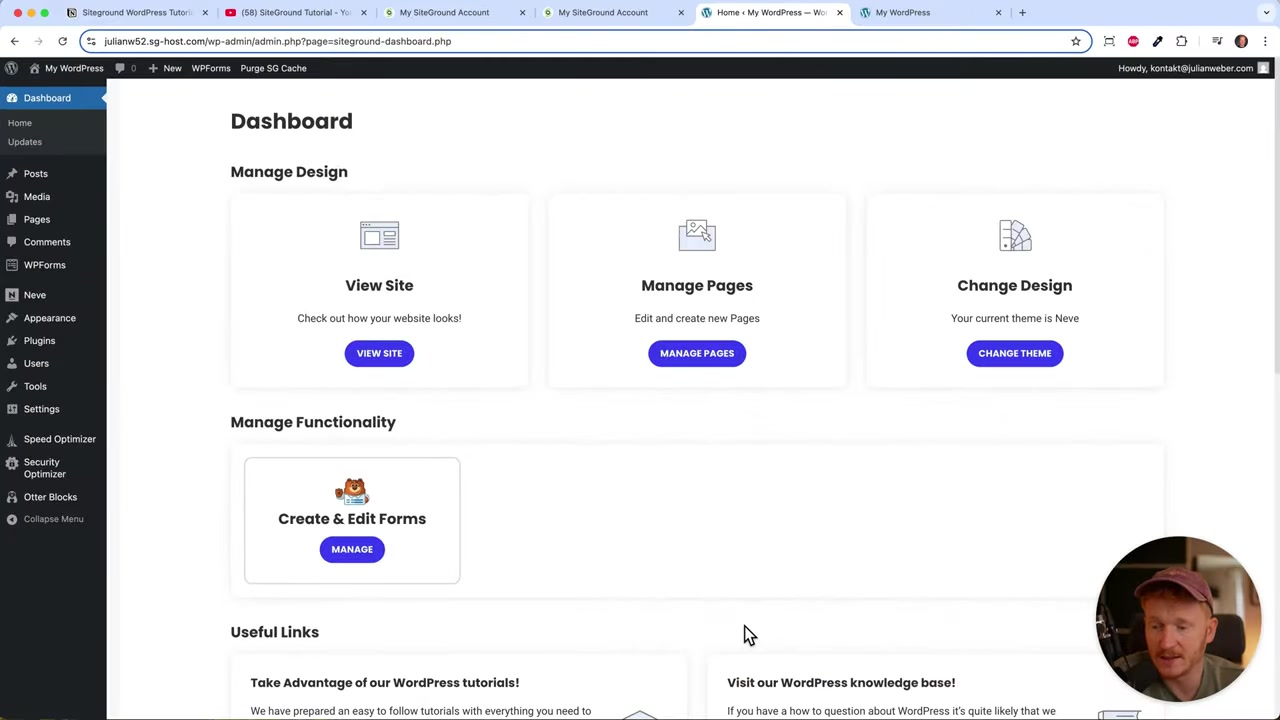Viewport: 1280px width, 720px height.
Task: Click the WordPress logo in admin bar
Action: pos(11,68)
